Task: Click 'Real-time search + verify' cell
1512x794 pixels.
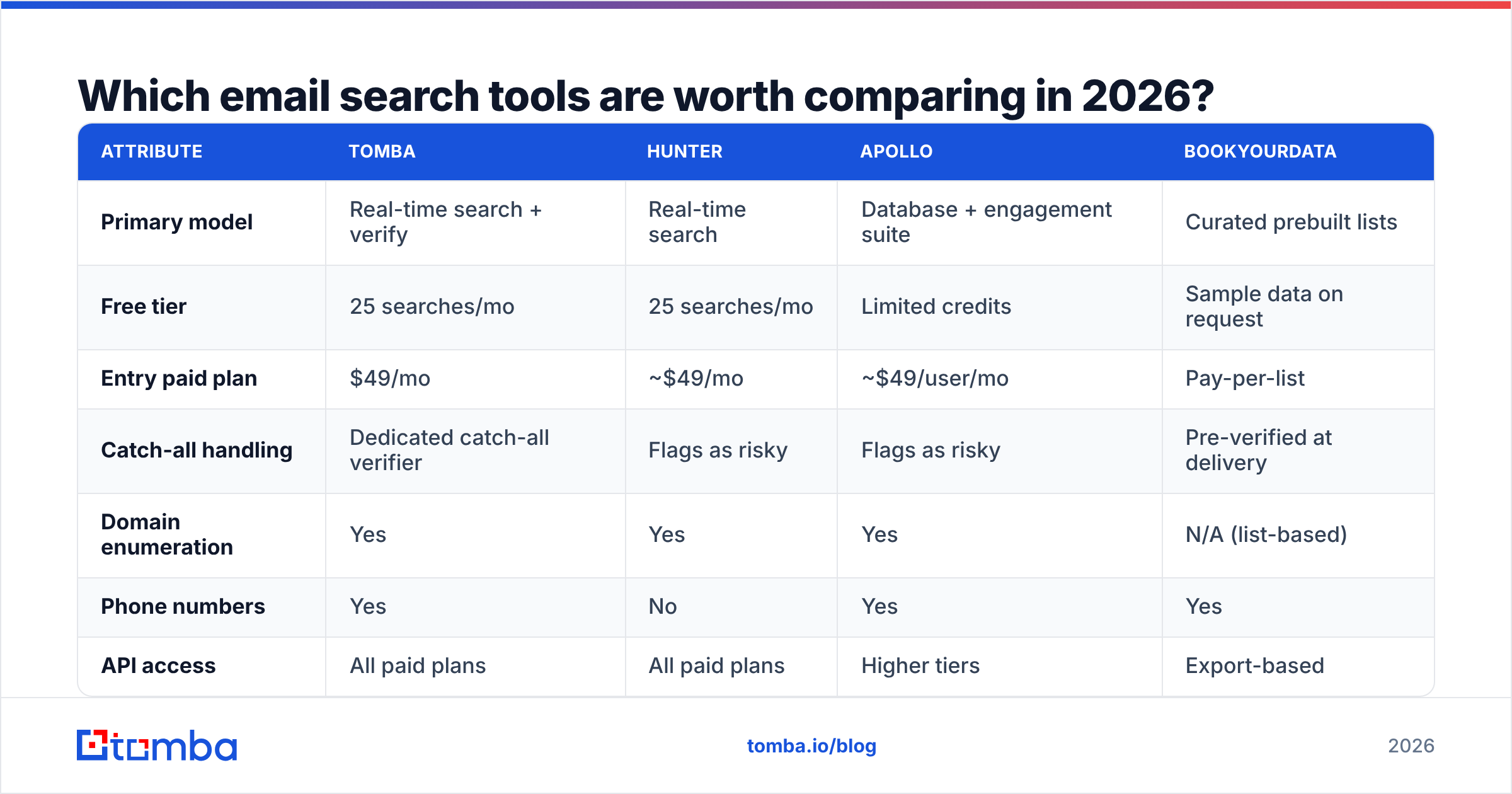Action: [476, 222]
